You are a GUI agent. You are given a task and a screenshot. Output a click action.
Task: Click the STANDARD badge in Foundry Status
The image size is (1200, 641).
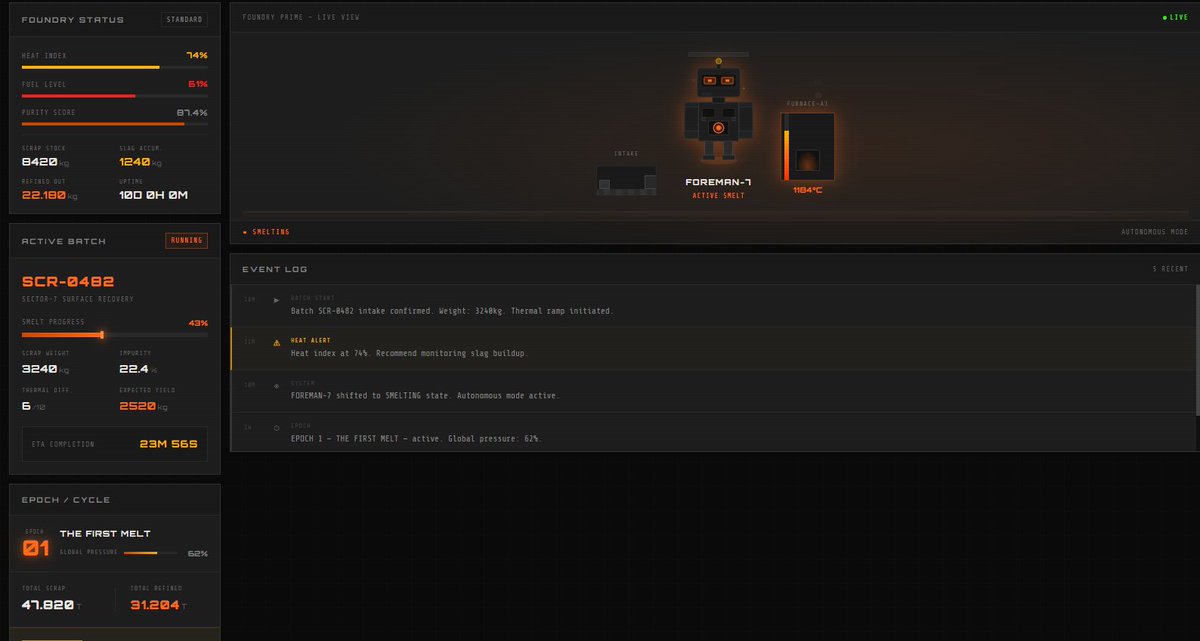pos(184,19)
